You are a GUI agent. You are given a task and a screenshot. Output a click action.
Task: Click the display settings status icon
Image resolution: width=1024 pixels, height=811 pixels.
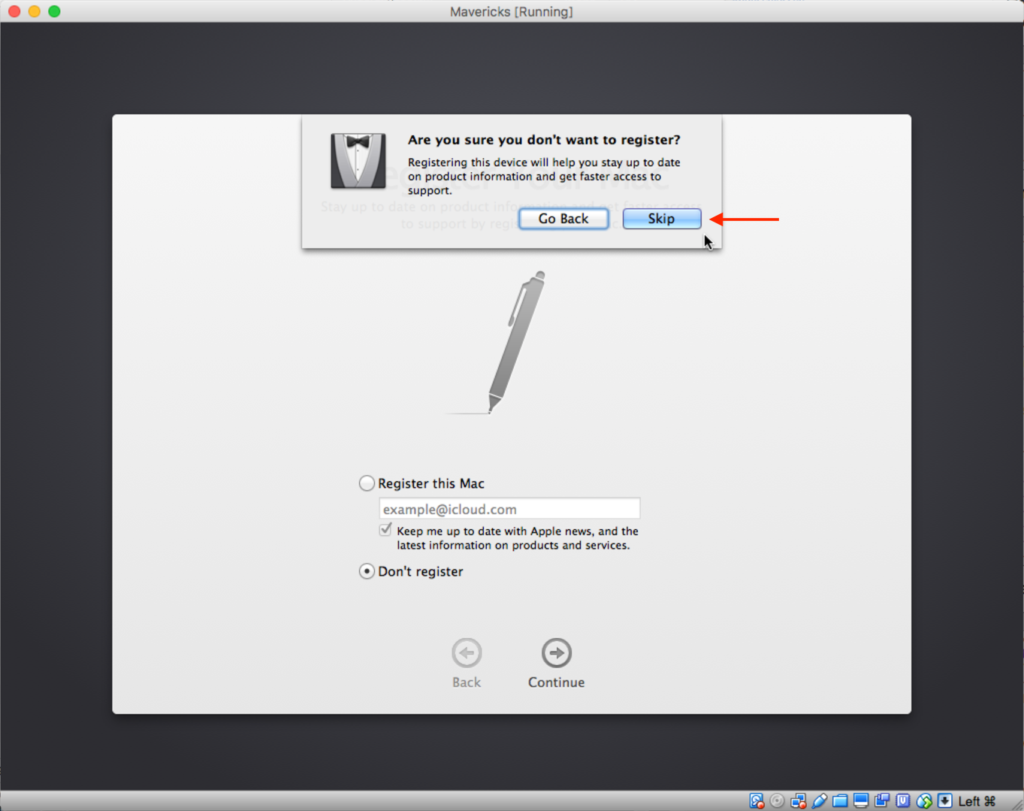[860, 801]
